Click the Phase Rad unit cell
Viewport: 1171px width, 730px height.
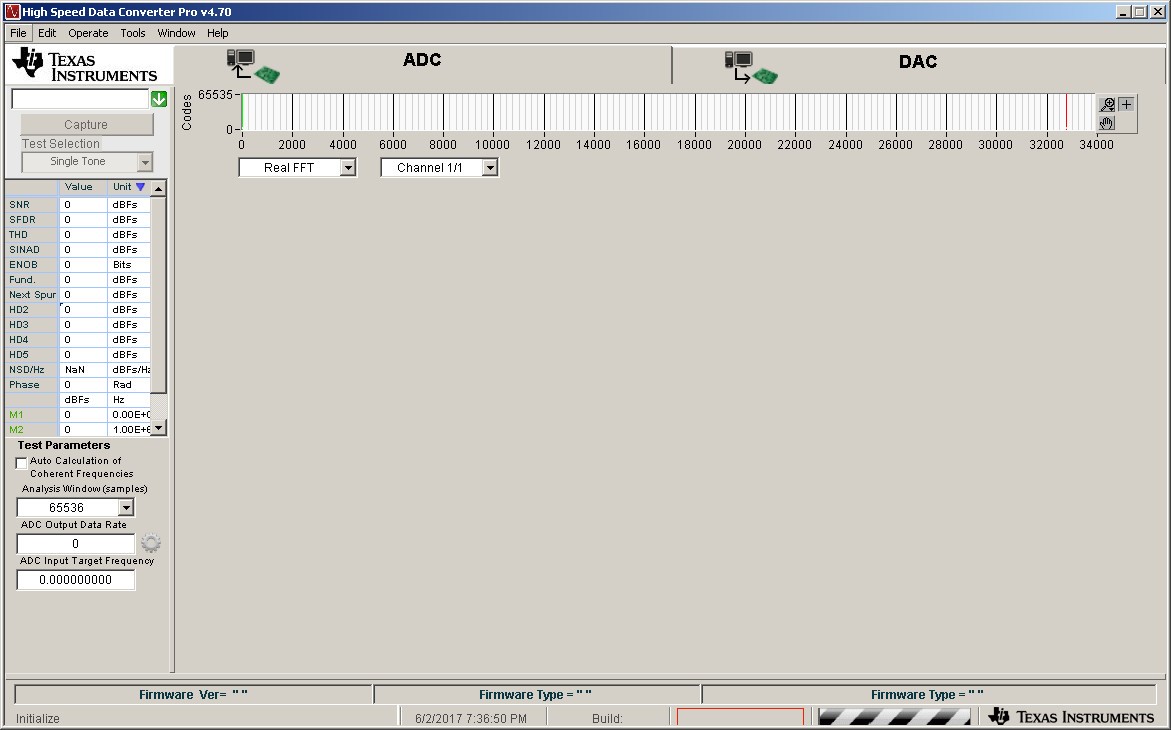(x=129, y=385)
